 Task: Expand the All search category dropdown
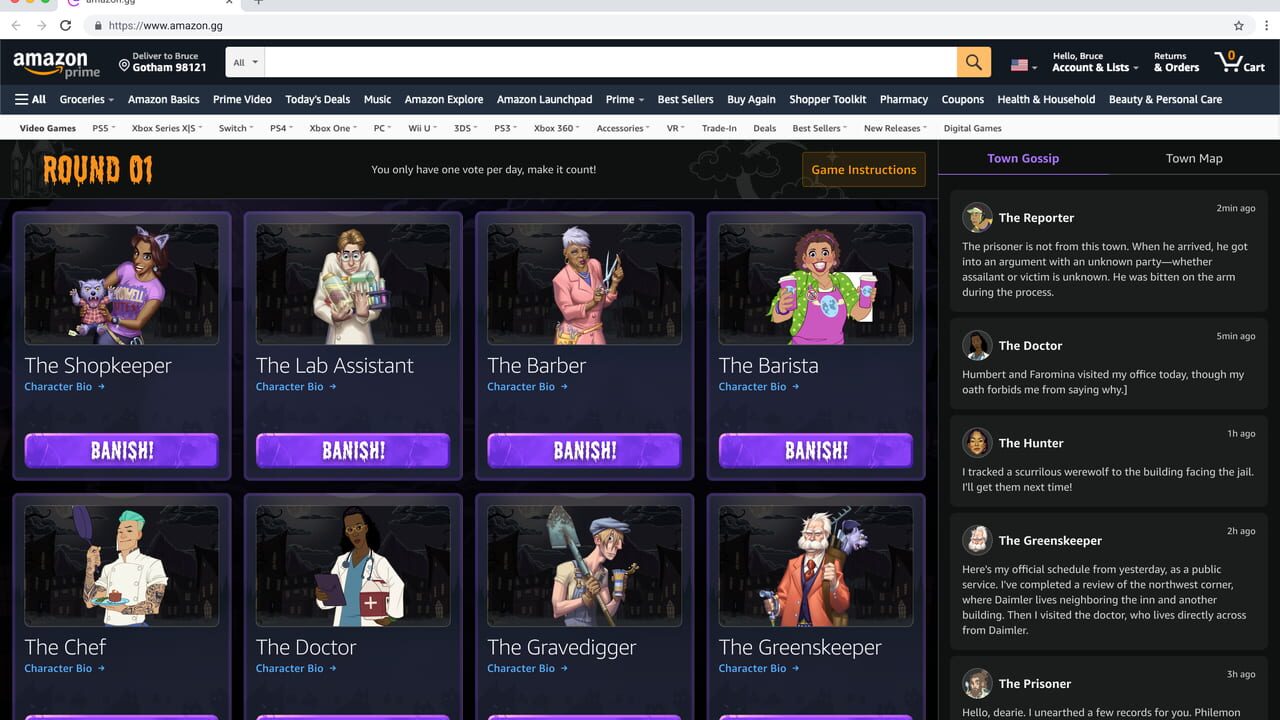point(245,62)
